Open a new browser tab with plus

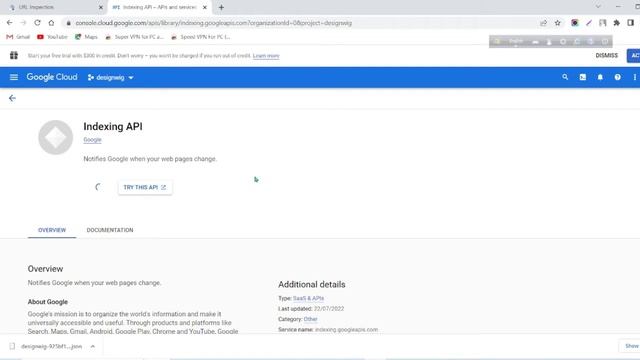click(221, 7)
